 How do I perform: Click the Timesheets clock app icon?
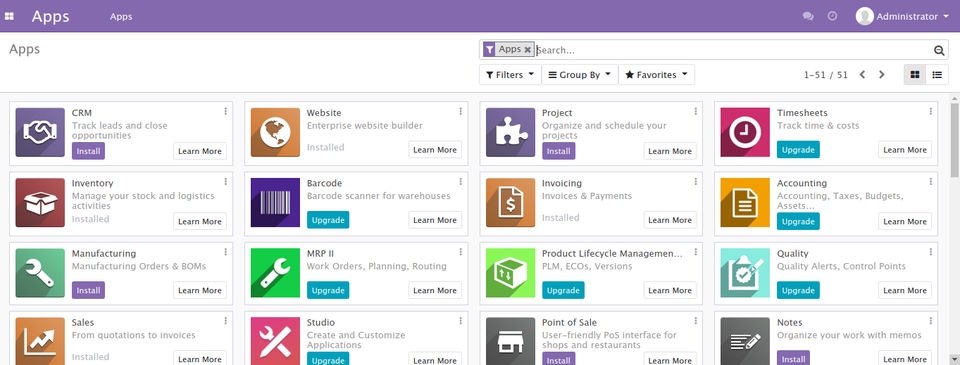coord(745,132)
